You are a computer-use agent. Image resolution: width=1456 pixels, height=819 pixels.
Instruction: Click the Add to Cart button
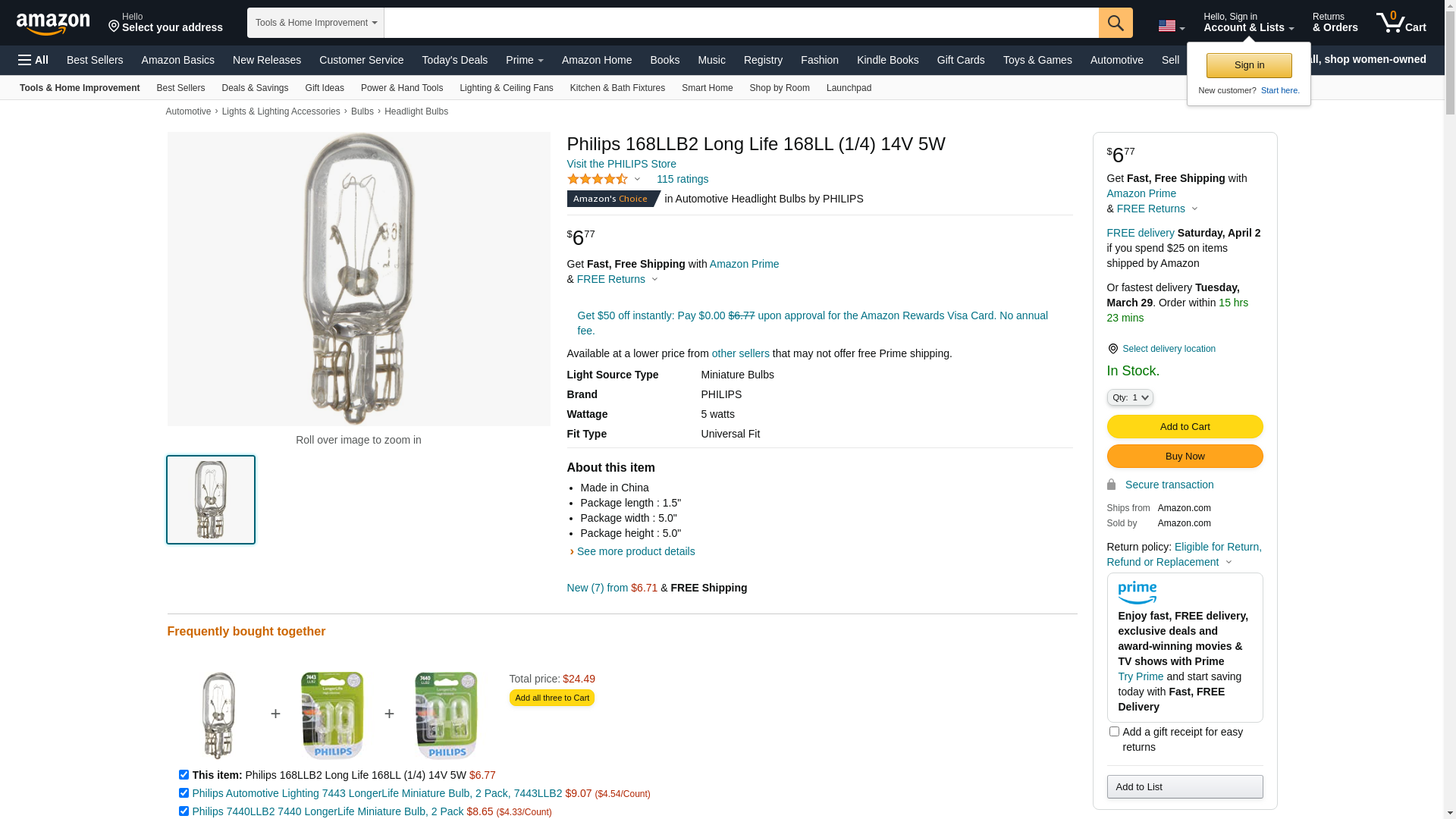point(1185,426)
